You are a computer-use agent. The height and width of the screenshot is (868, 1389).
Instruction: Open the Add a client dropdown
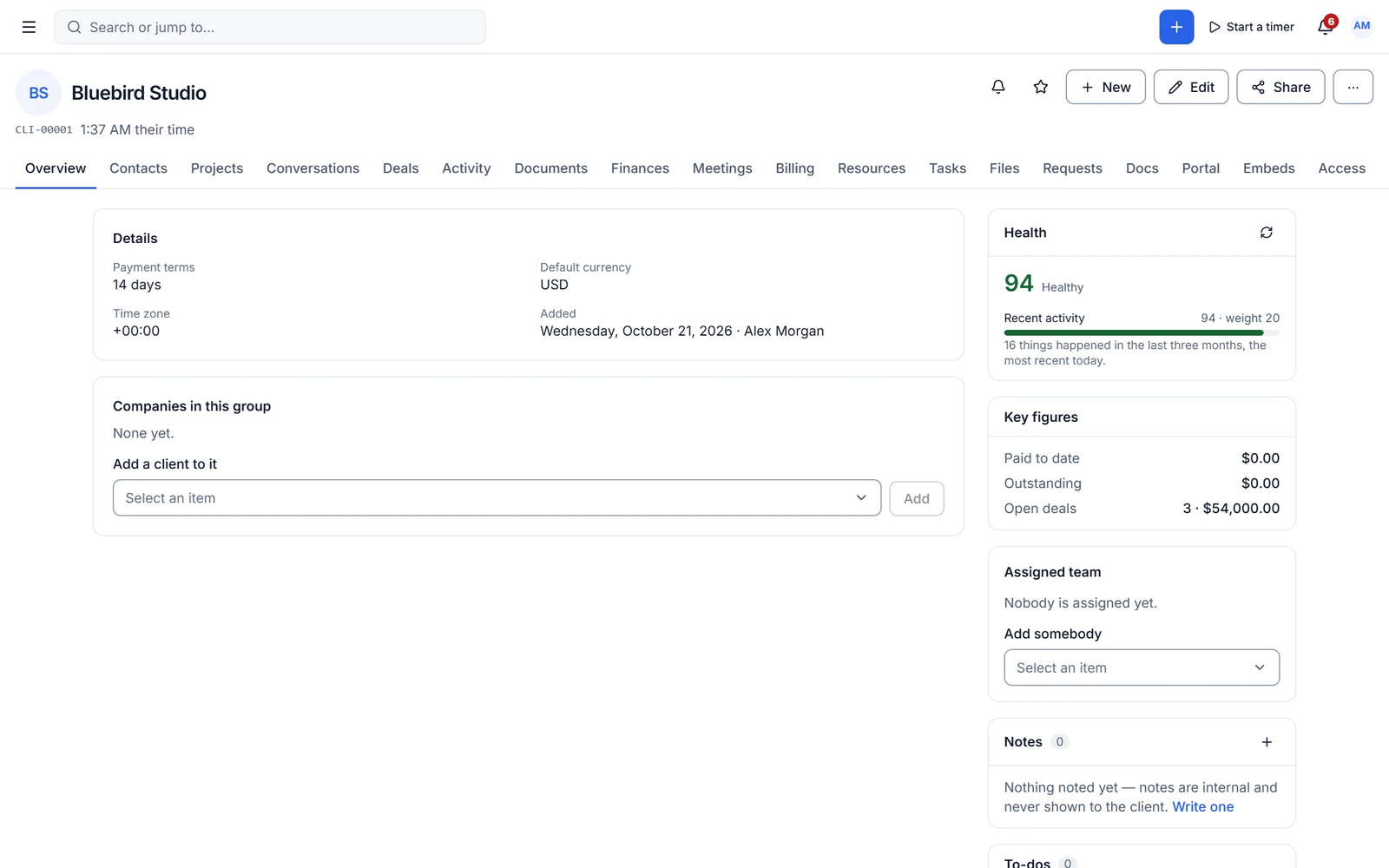tap(497, 498)
